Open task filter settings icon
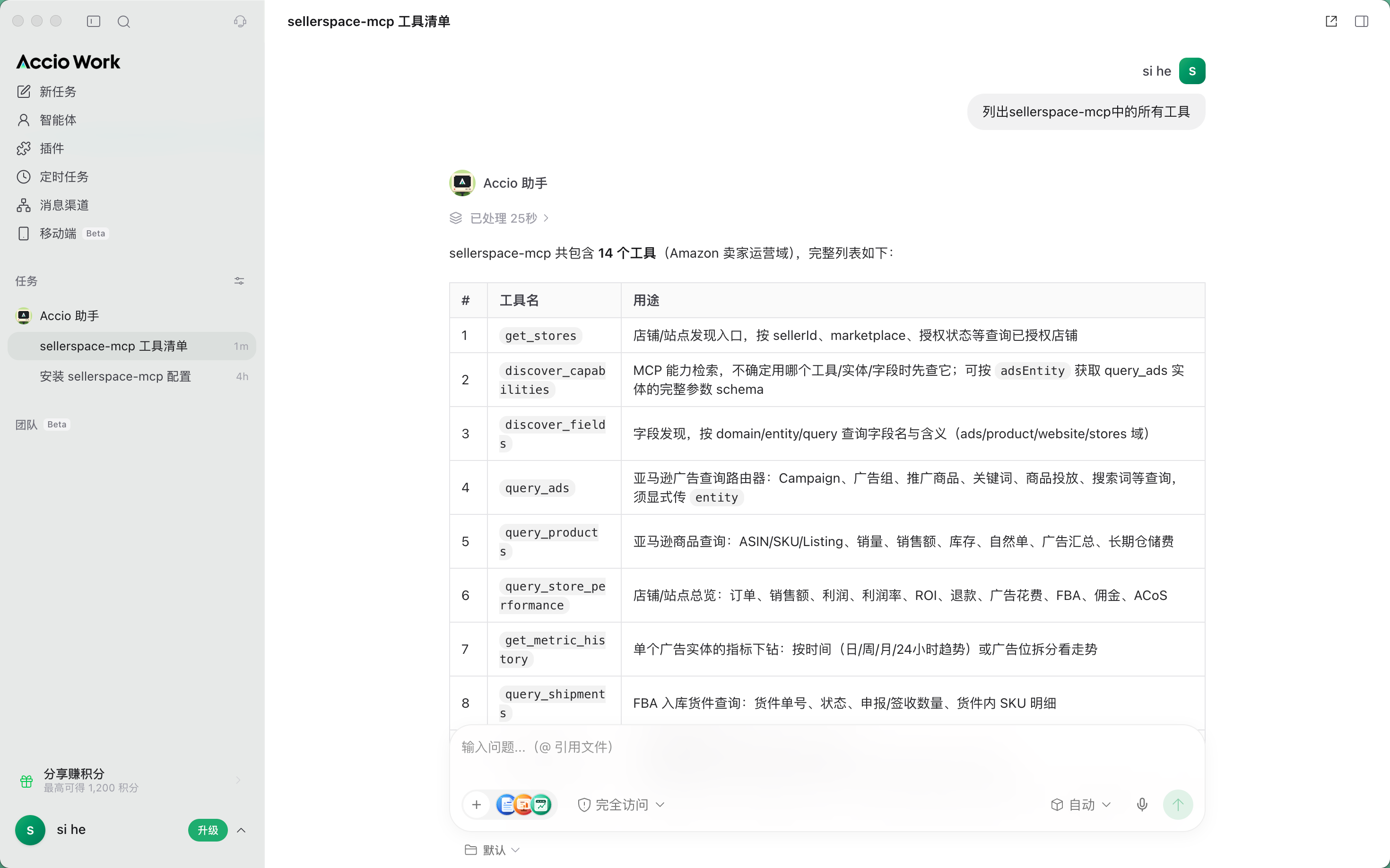The image size is (1390, 868). click(x=239, y=281)
